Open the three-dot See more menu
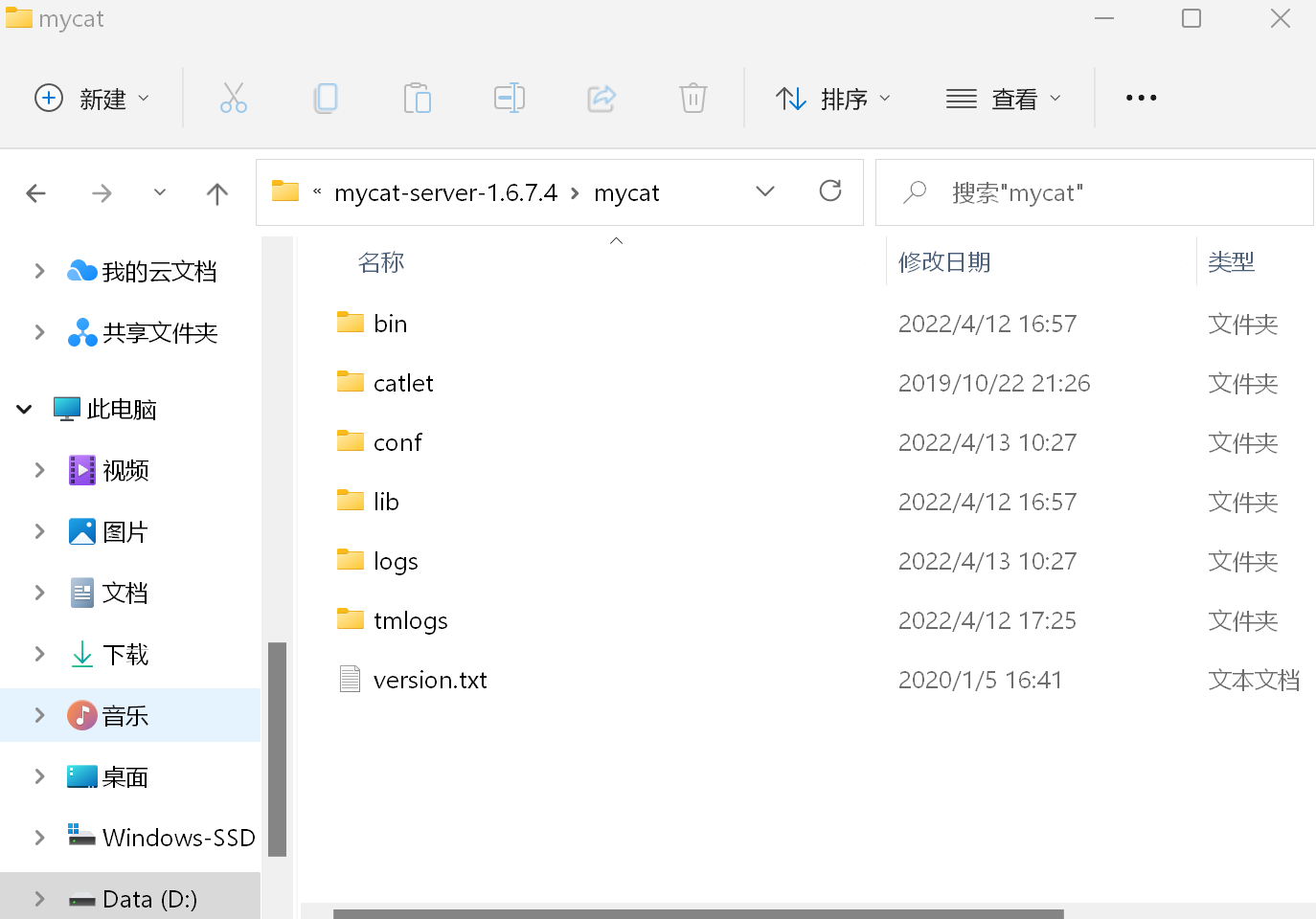This screenshot has height=919, width=1316. pyautogui.click(x=1142, y=98)
